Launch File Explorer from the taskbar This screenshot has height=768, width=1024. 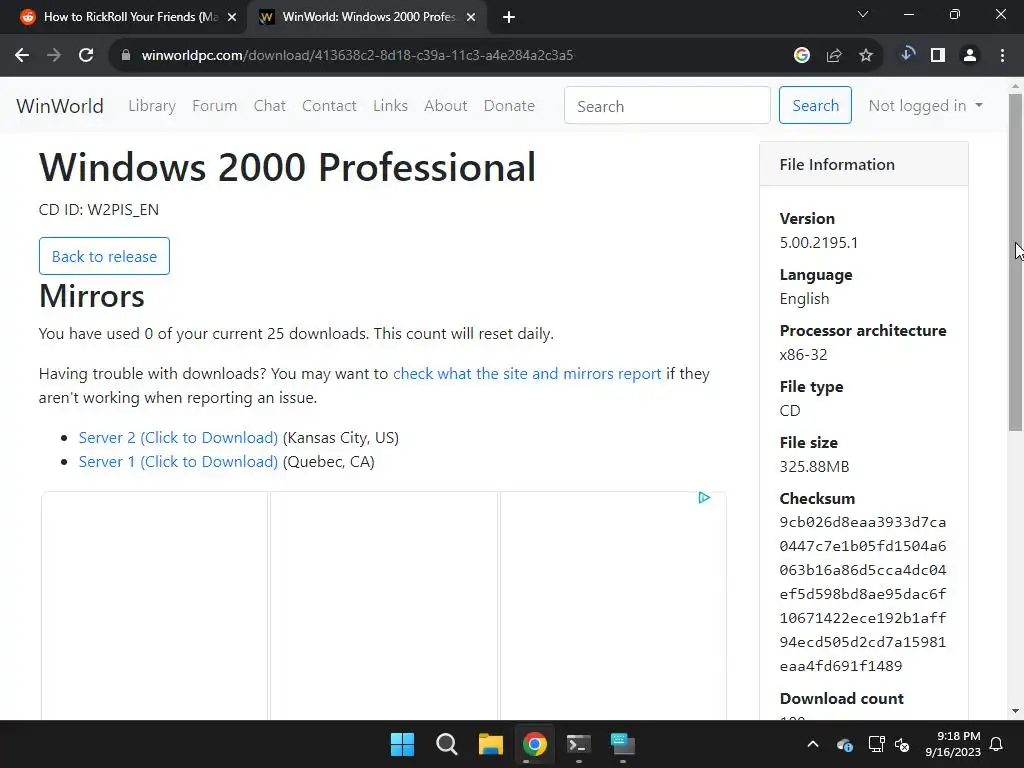coord(490,744)
